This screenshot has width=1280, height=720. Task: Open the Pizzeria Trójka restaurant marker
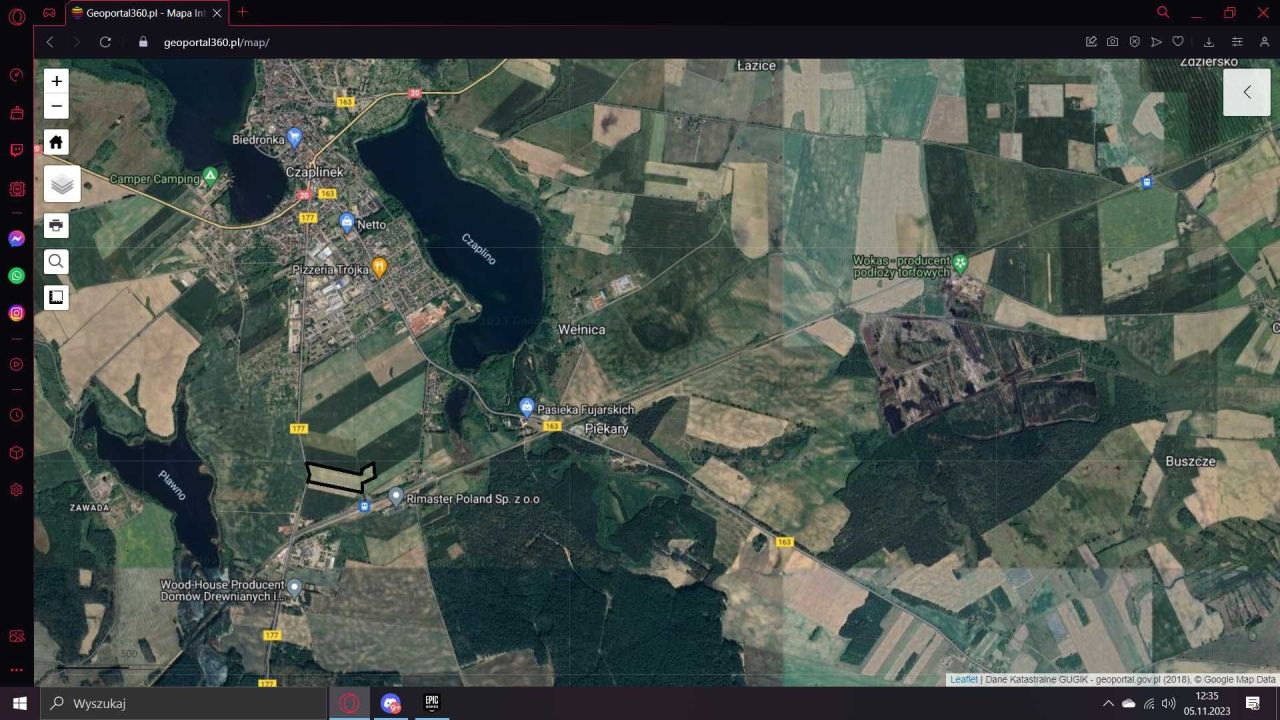(379, 267)
